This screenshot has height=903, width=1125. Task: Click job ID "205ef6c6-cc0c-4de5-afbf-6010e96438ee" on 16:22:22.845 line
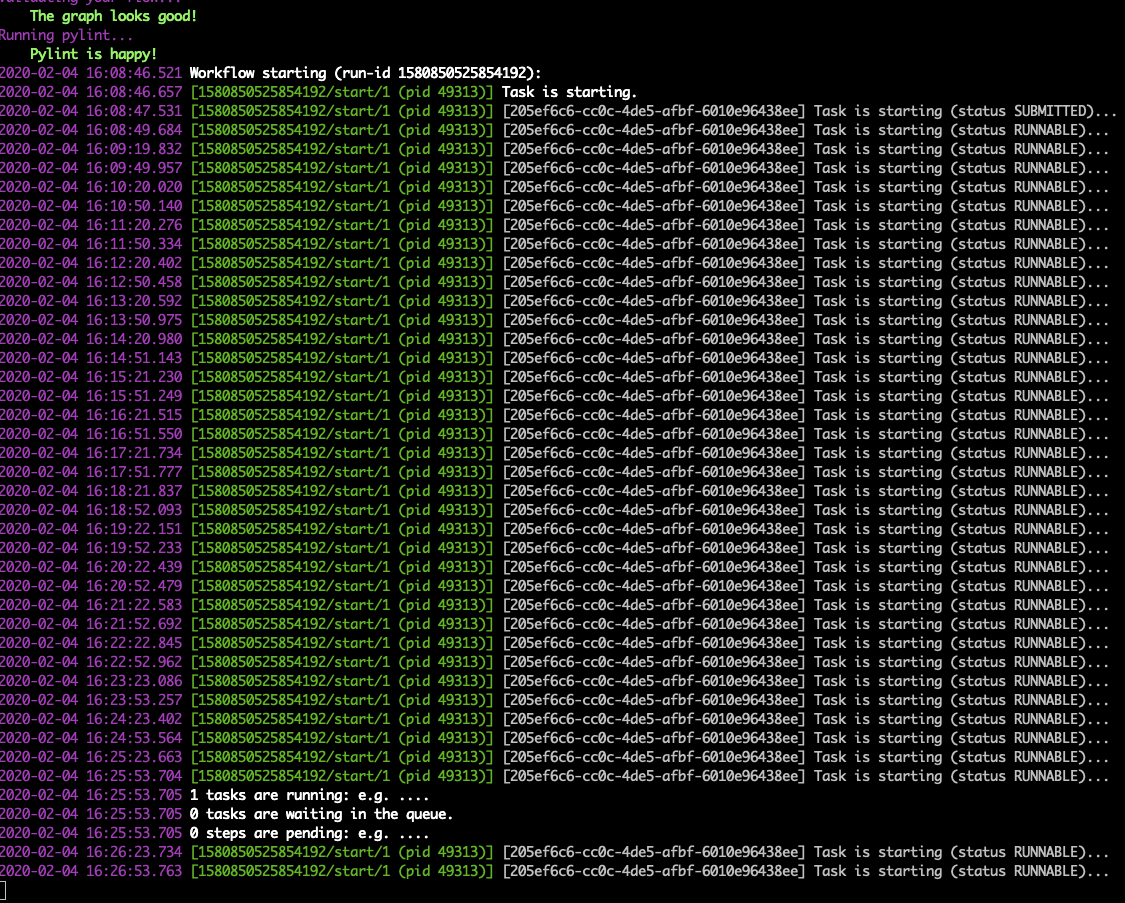click(x=654, y=643)
